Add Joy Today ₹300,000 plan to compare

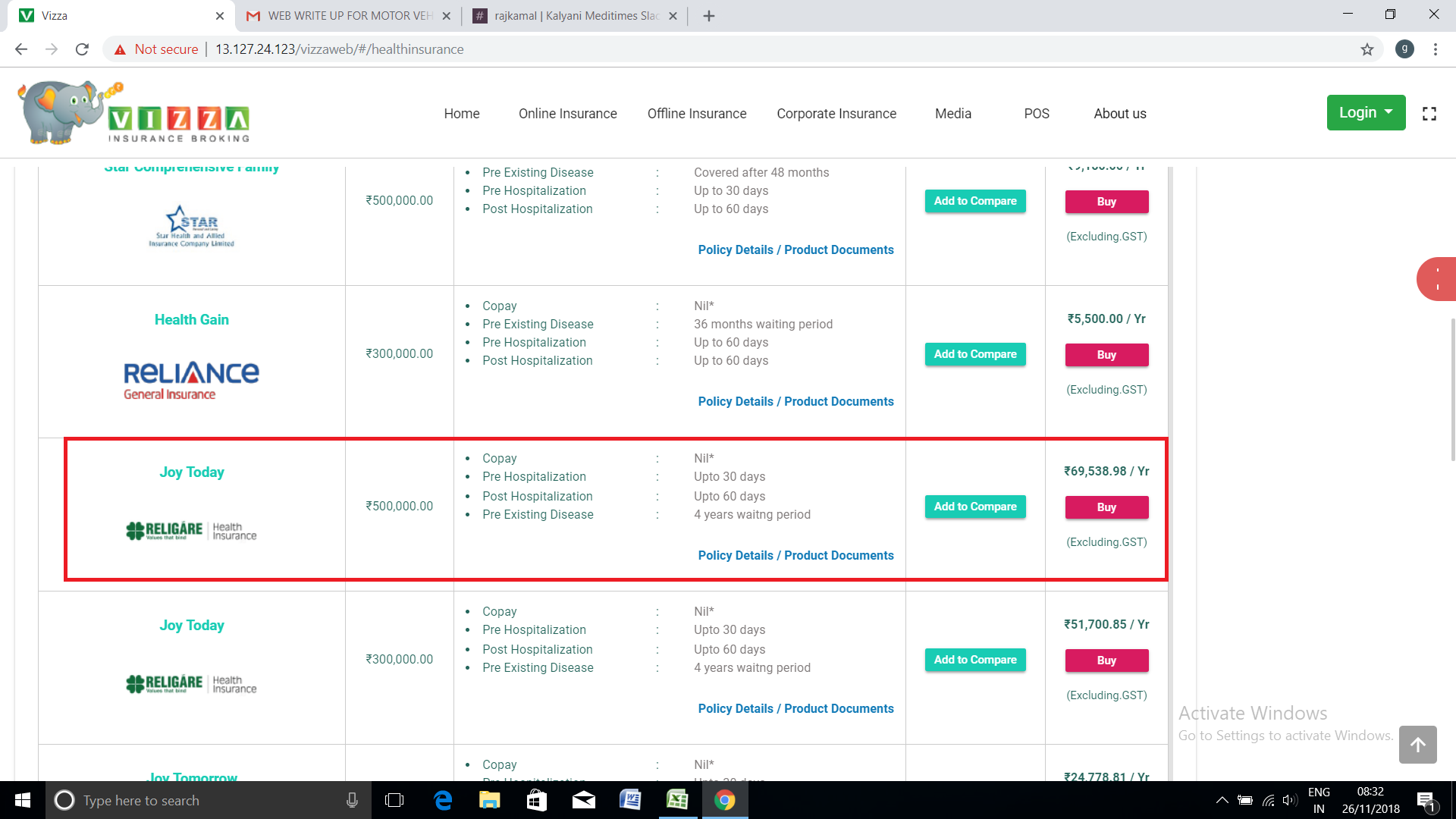[975, 660]
